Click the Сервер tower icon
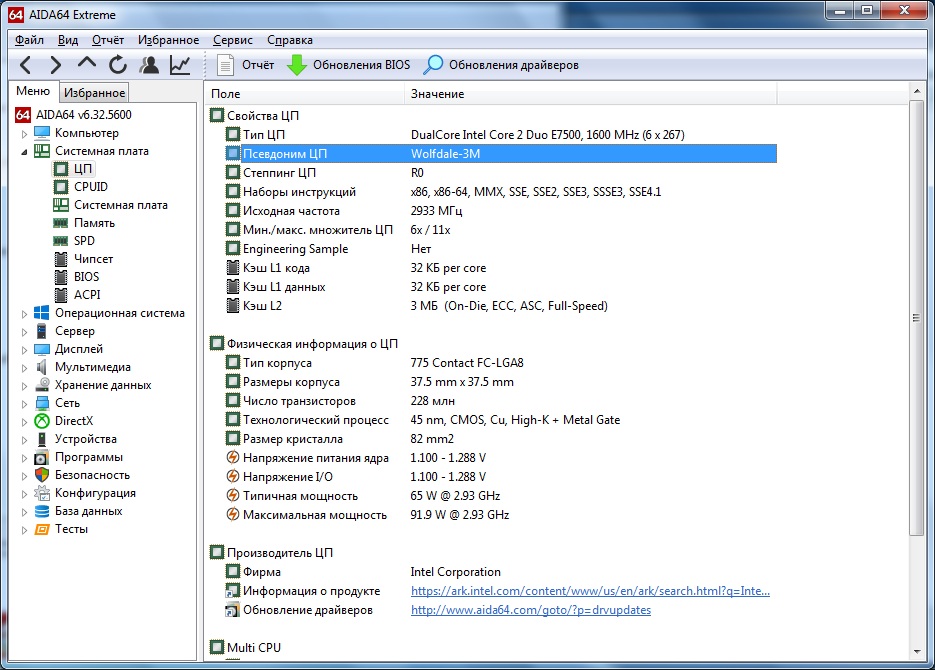 coord(42,331)
